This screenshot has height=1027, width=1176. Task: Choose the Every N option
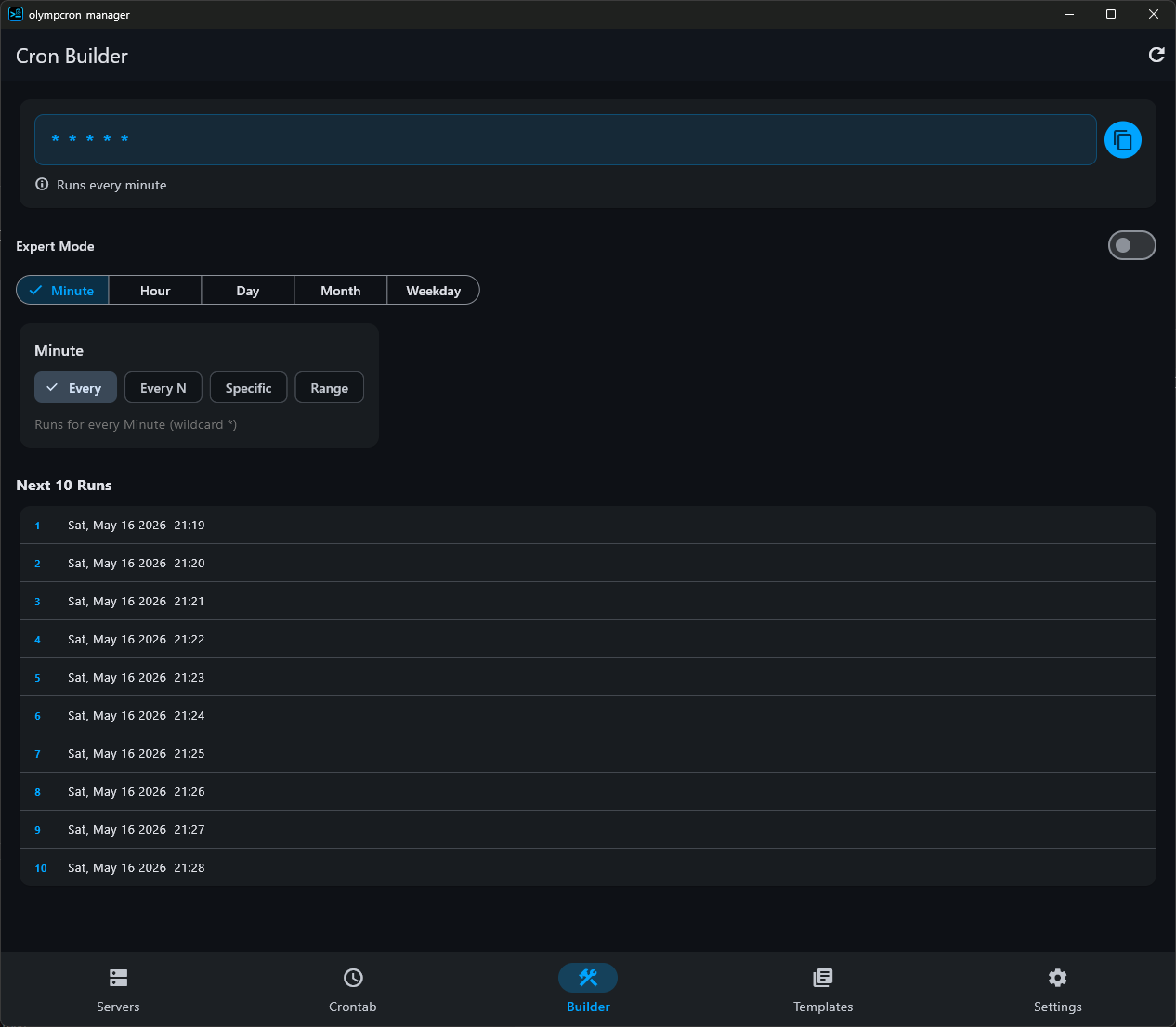coord(163,387)
